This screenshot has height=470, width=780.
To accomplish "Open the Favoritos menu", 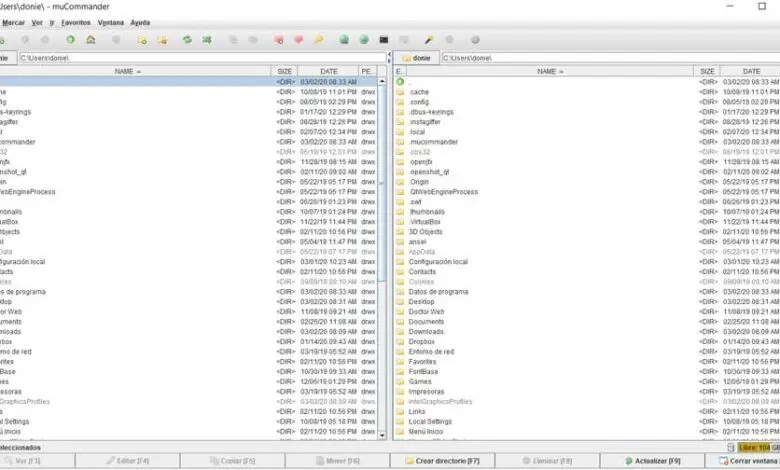I will pyautogui.click(x=76, y=22).
